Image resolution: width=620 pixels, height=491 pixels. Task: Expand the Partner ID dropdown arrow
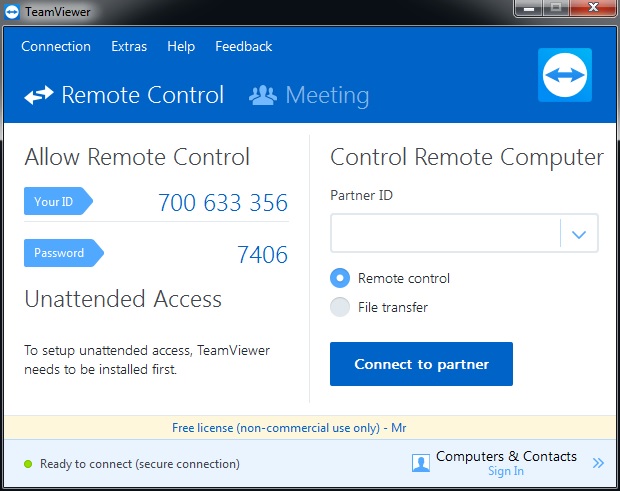click(579, 234)
